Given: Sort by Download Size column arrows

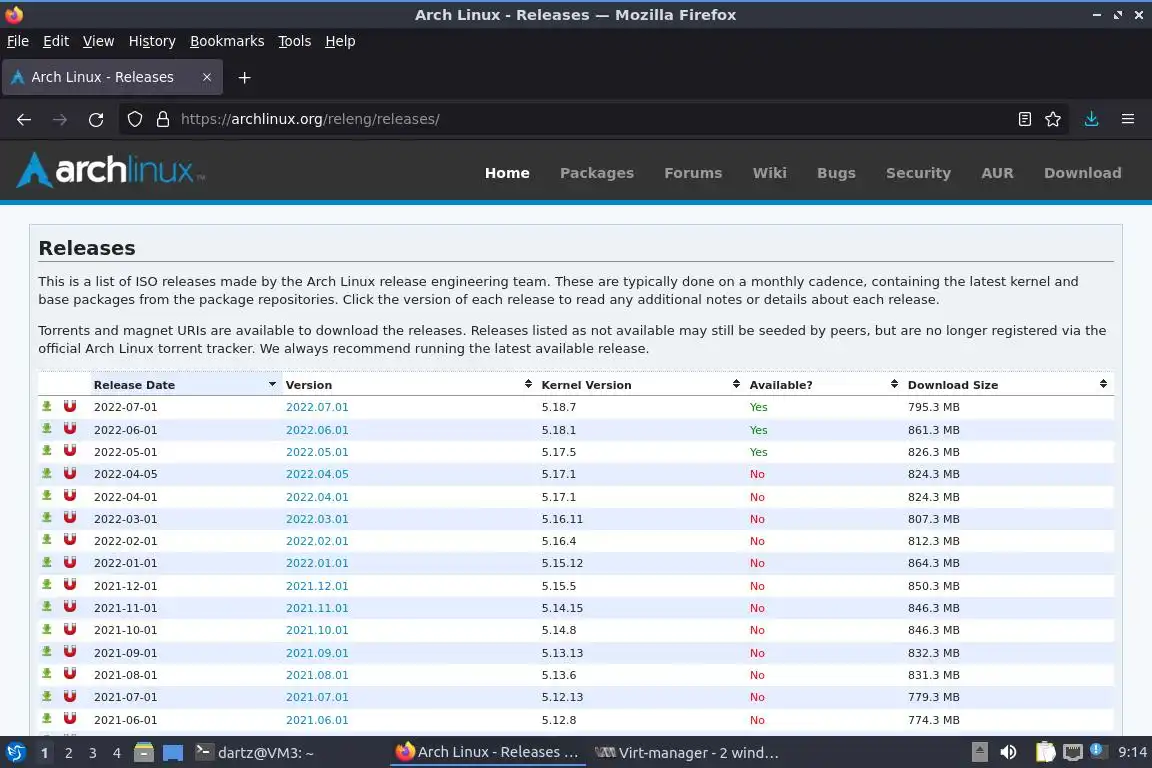Looking at the screenshot, I should [1103, 384].
